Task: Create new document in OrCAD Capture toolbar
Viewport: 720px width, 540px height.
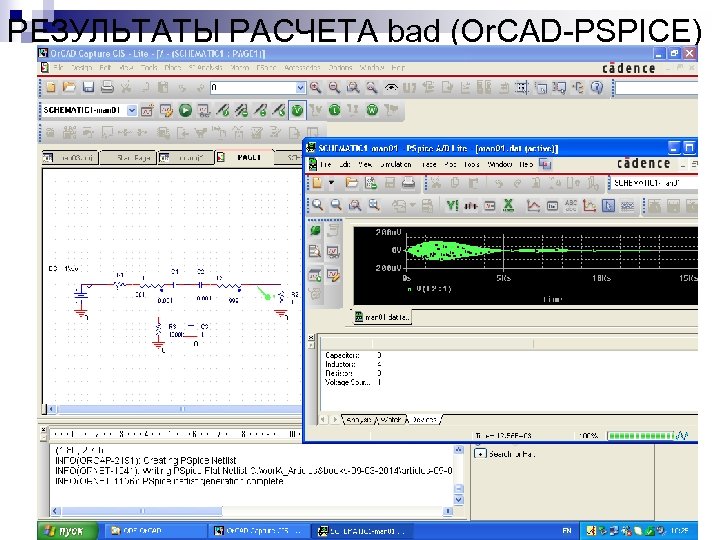Action: (x=51, y=87)
